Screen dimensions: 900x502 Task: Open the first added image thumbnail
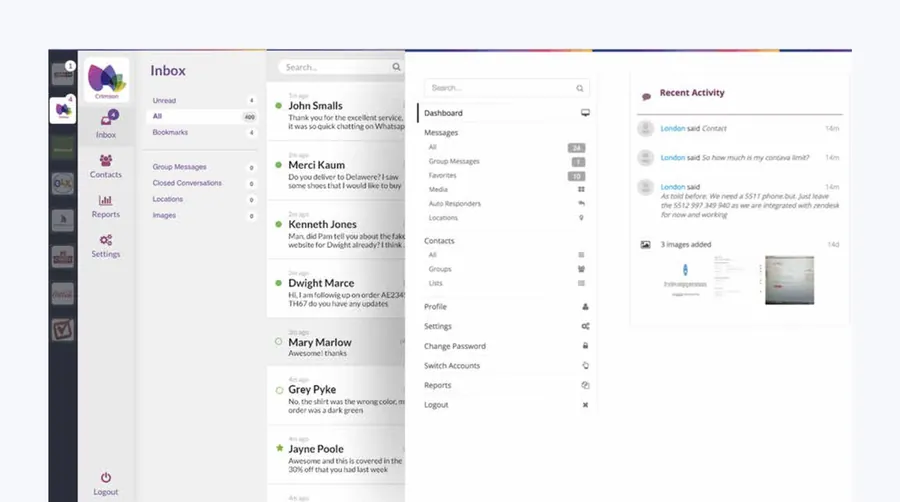pos(685,280)
